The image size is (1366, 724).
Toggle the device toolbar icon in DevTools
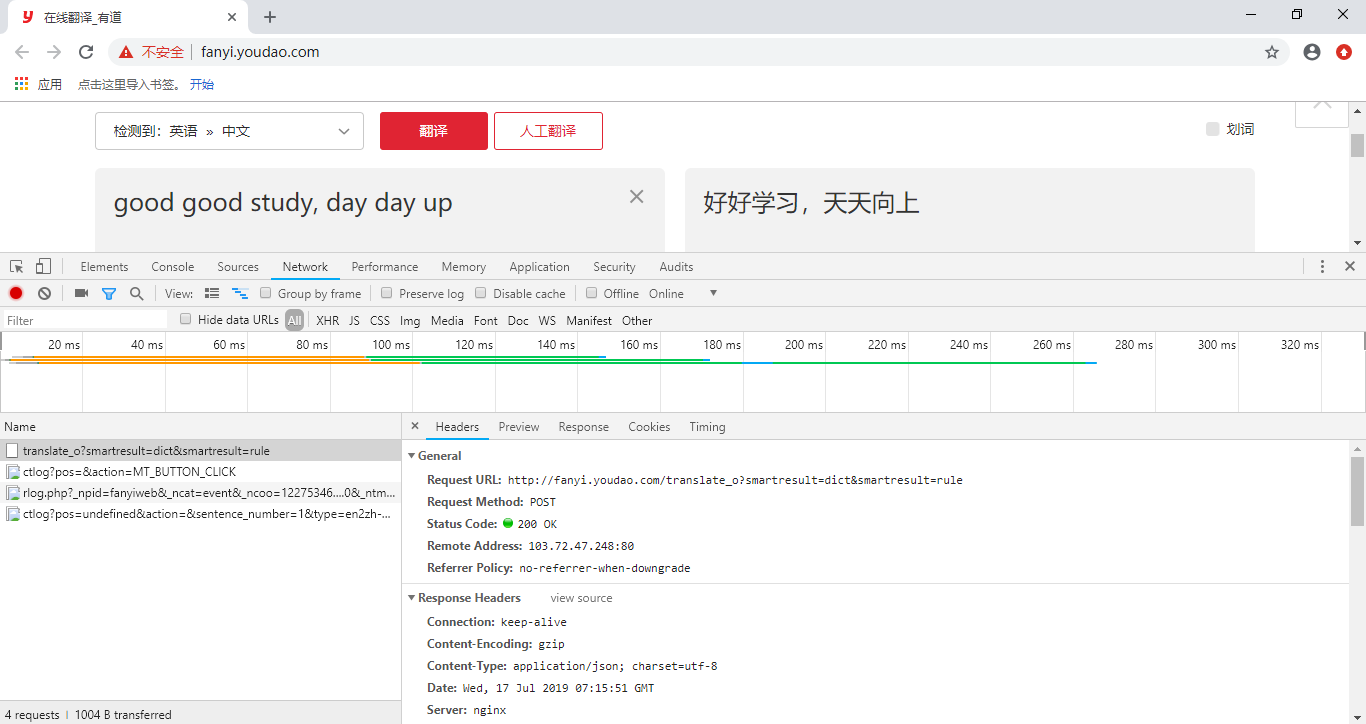pos(43,267)
